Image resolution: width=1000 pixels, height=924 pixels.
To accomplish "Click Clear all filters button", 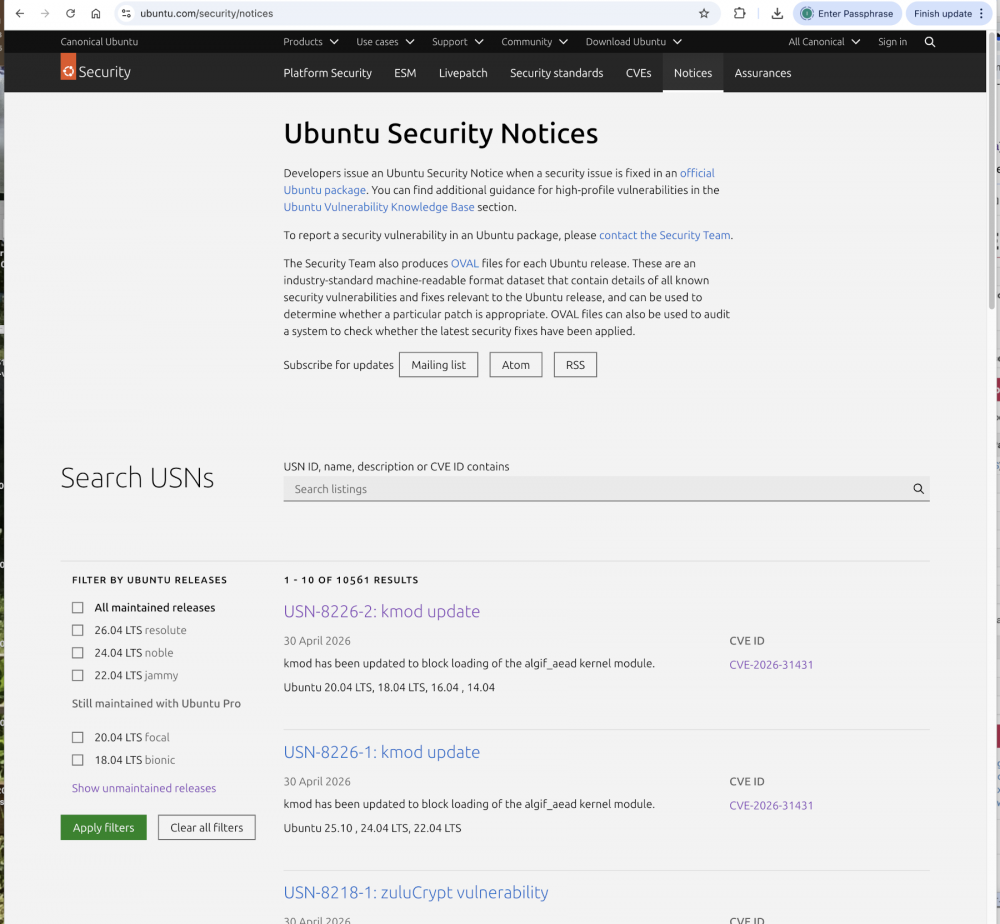I will (x=207, y=828).
